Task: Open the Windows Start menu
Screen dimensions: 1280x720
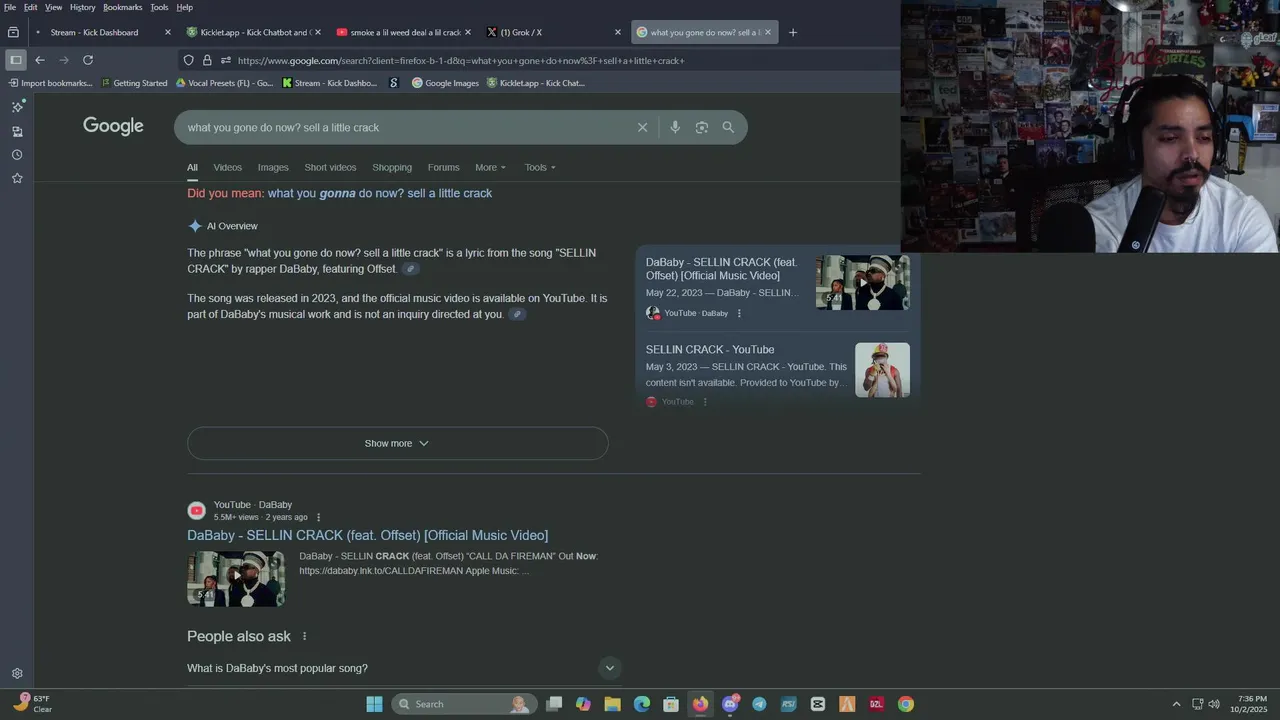Action: pyautogui.click(x=374, y=704)
